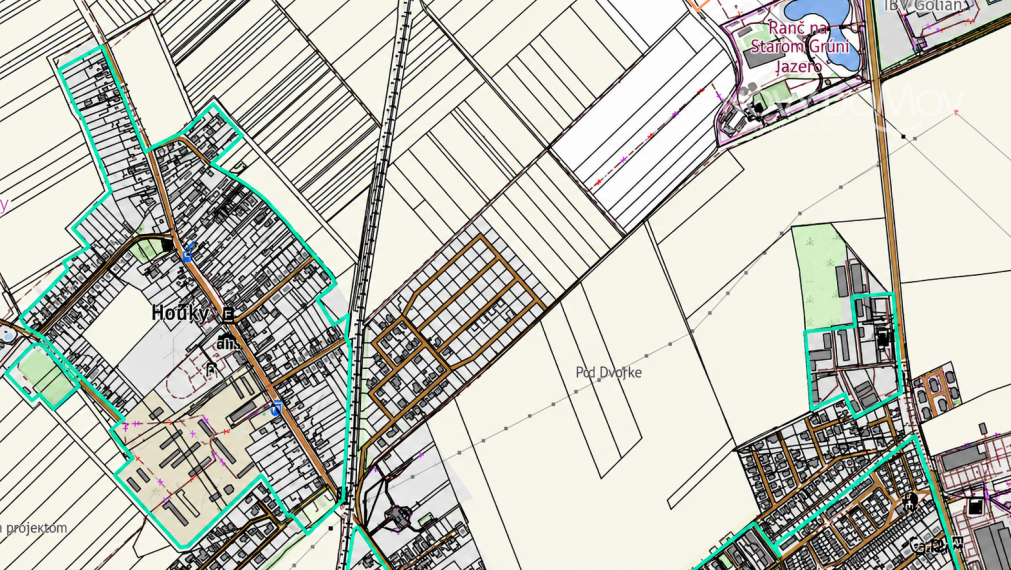Click the black church symbol in southeast settlement
This screenshot has width=1011, height=570.
pos(910,500)
